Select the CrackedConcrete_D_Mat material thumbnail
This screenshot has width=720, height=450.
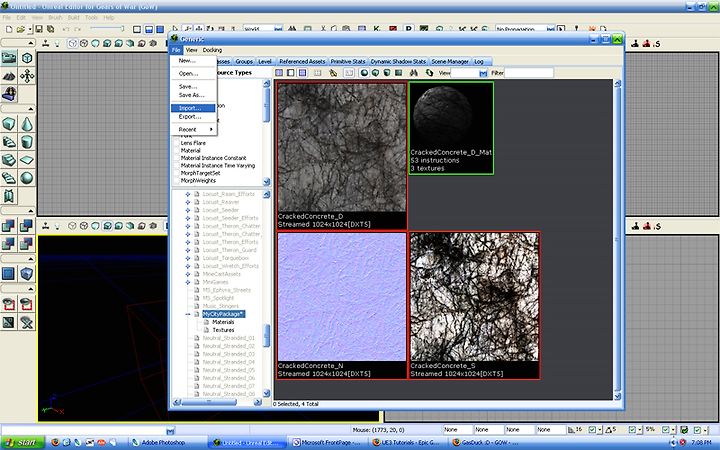pos(451,128)
